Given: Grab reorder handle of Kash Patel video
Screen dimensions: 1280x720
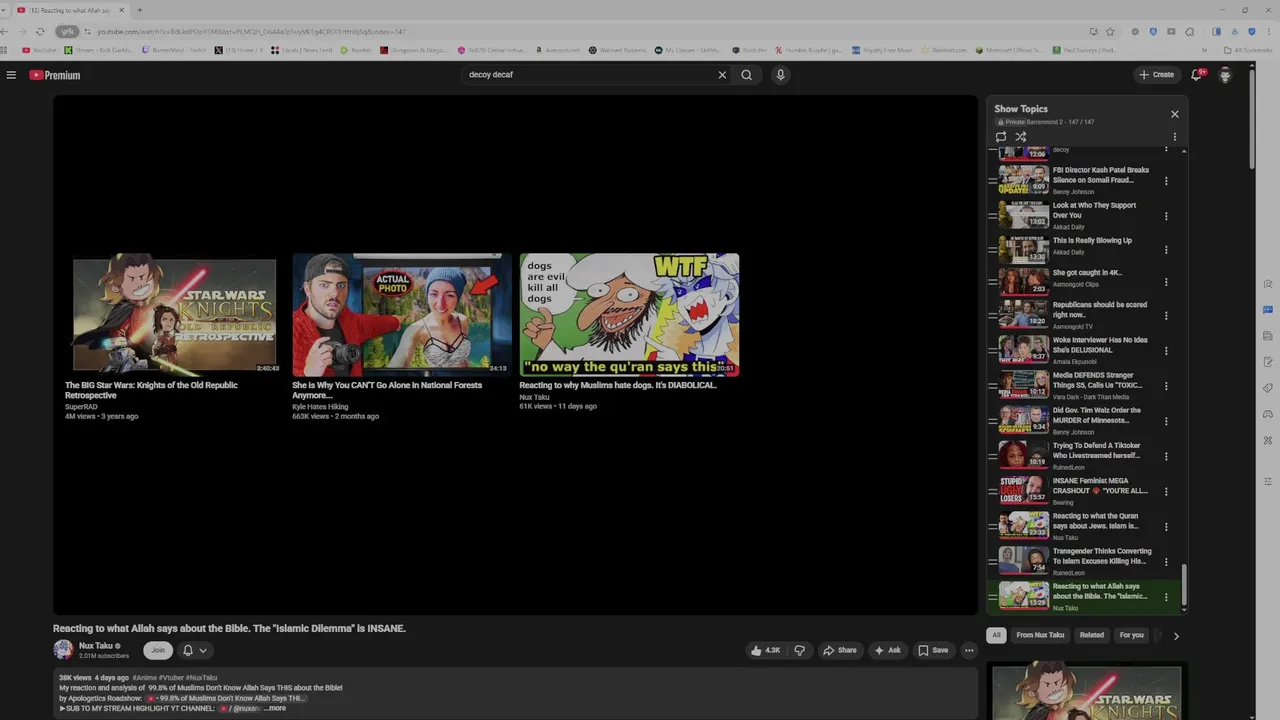Looking at the screenshot, I should tap(992, 181).
